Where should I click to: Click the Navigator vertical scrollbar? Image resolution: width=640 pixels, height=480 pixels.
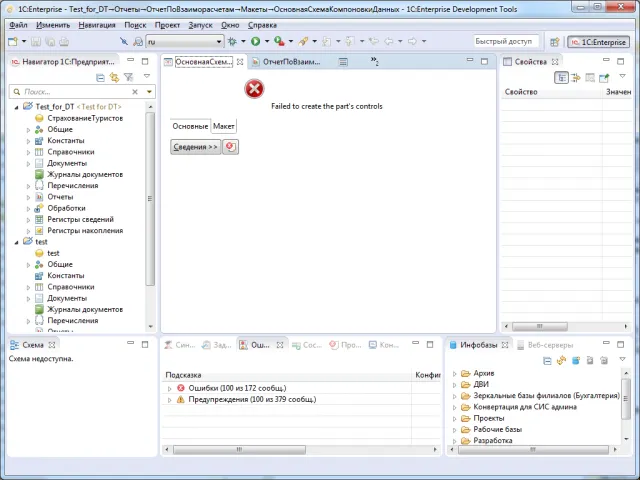tap(150, 198)
